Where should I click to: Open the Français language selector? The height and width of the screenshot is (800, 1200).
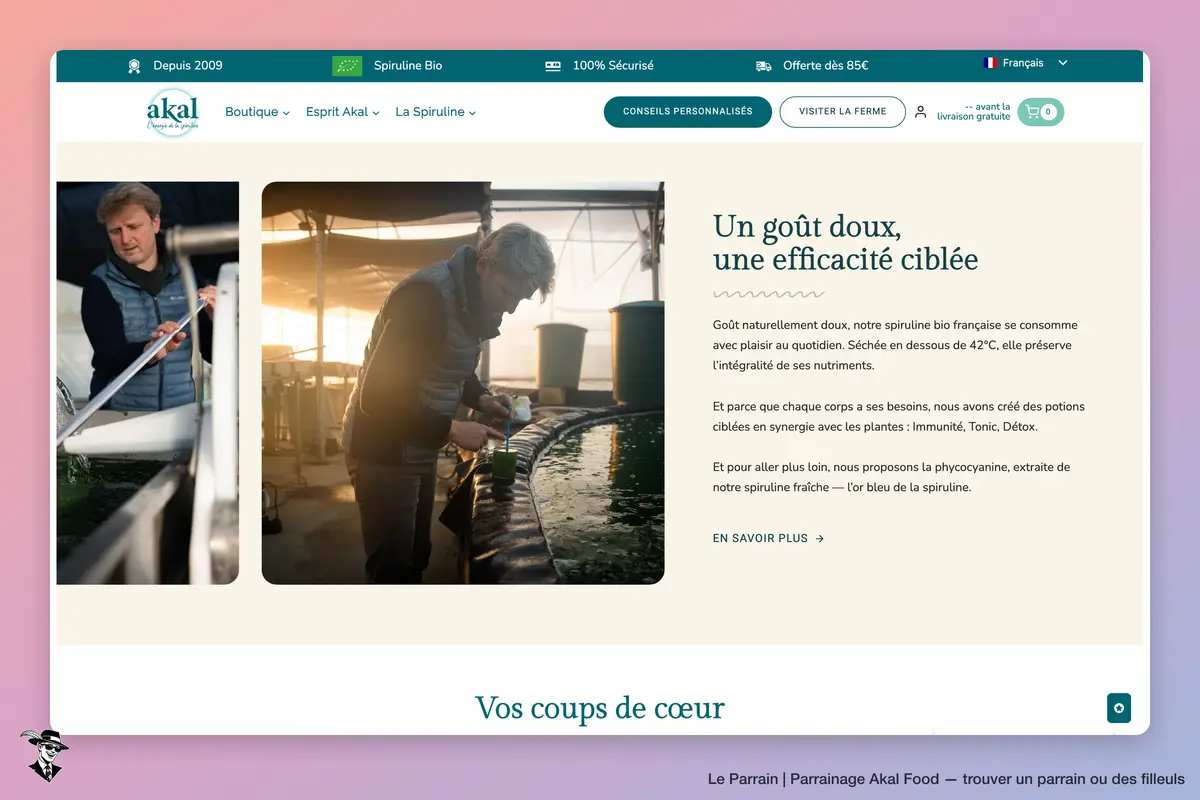[1026, 63]
